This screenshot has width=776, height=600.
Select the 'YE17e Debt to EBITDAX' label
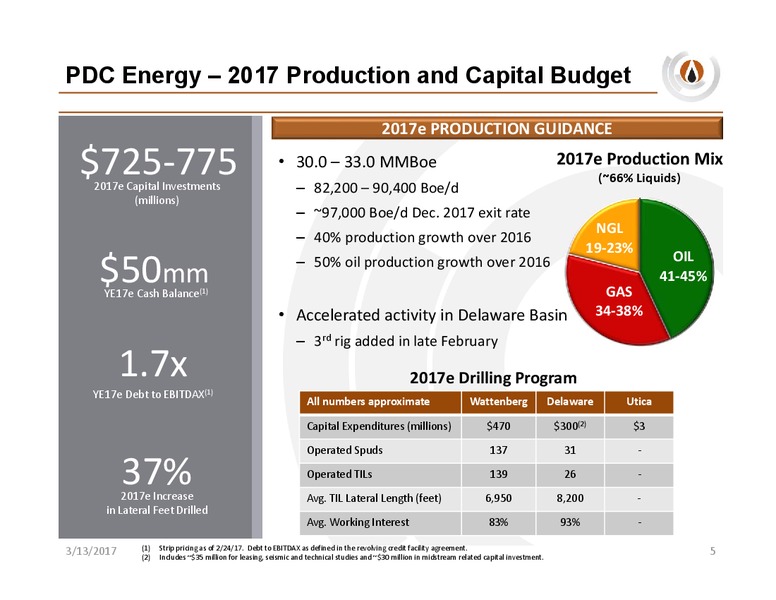coord(152,394)
